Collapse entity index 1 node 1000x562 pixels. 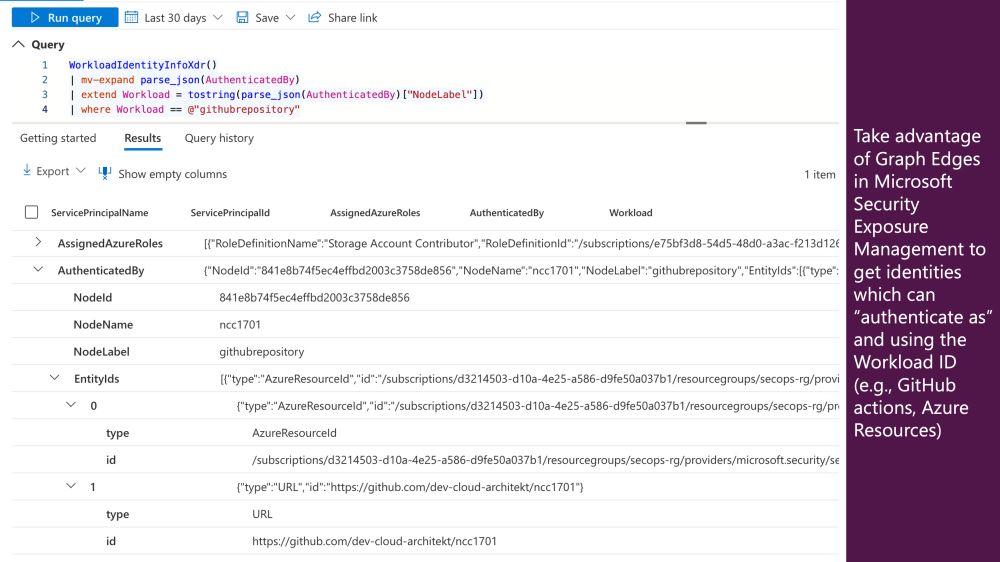(71, 485)
